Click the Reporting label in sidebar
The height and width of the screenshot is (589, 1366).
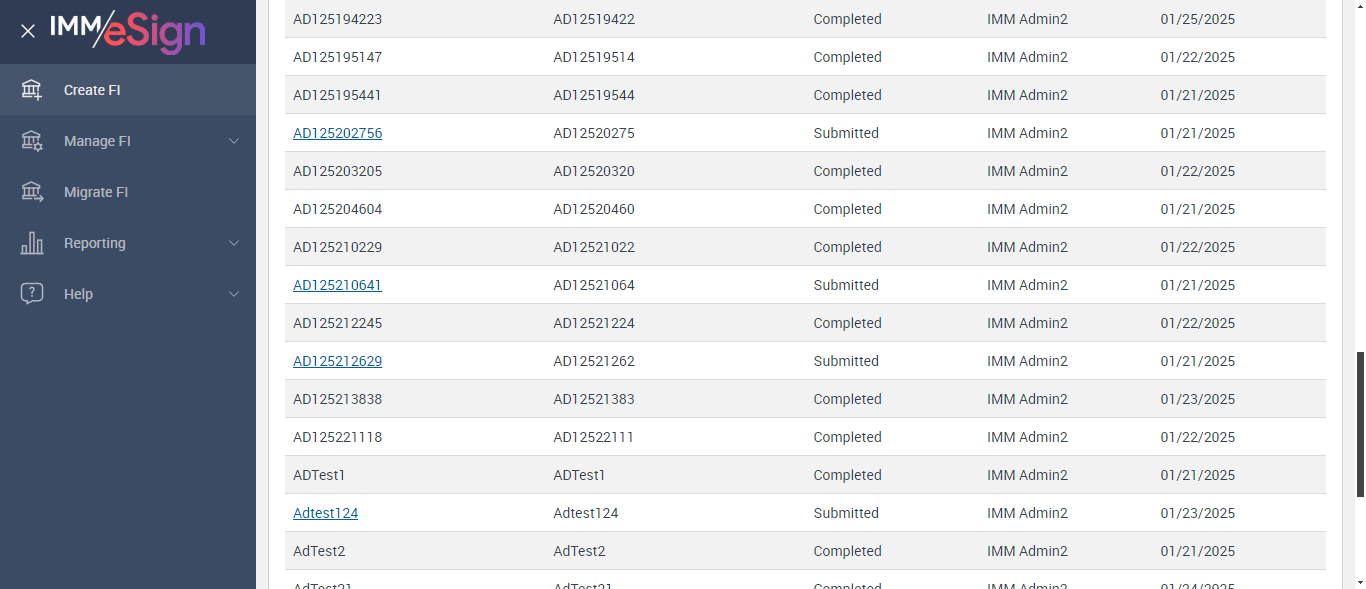[x=95, y=243]
